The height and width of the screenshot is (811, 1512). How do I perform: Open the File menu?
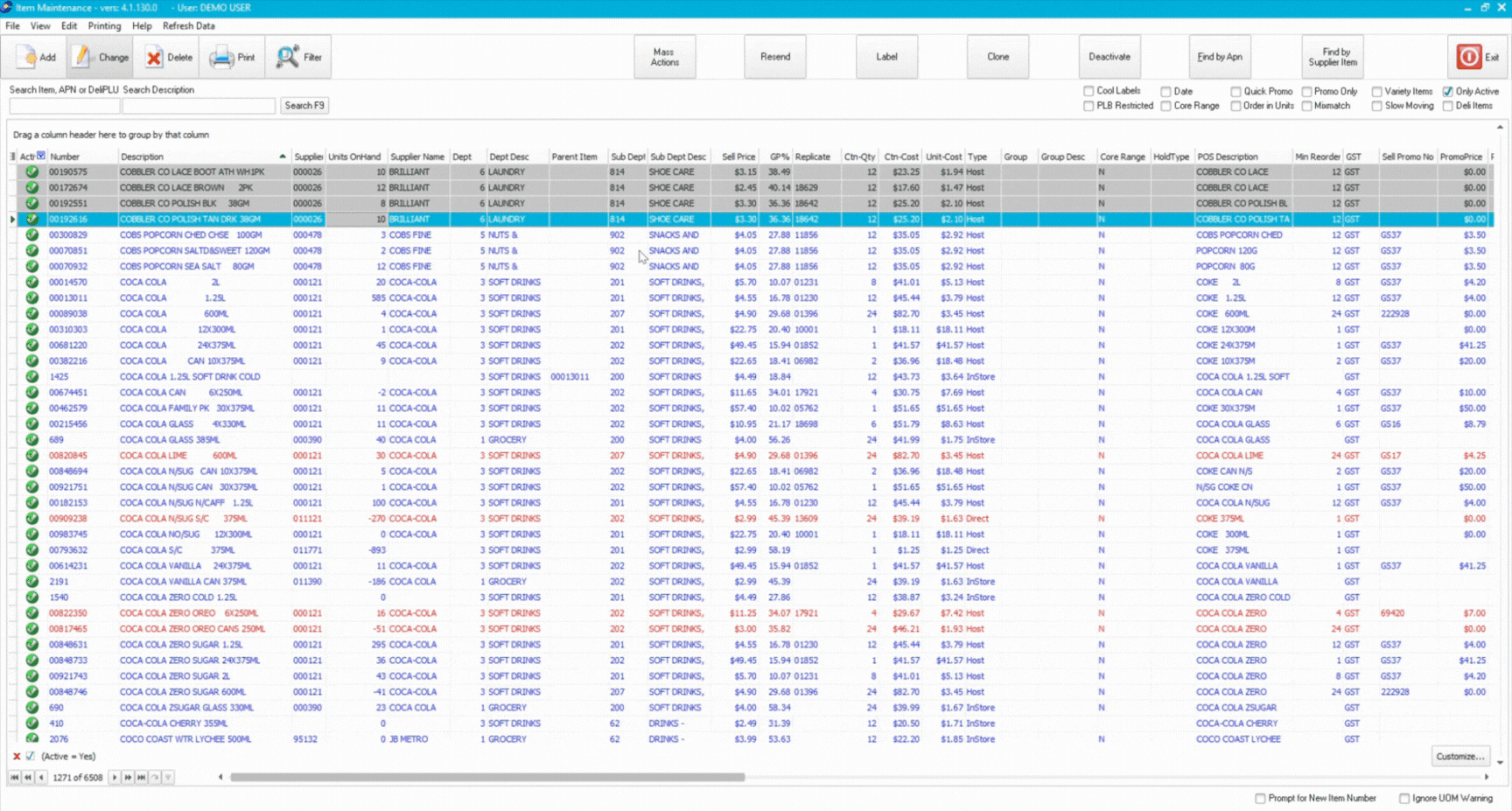tap(12, 26)
